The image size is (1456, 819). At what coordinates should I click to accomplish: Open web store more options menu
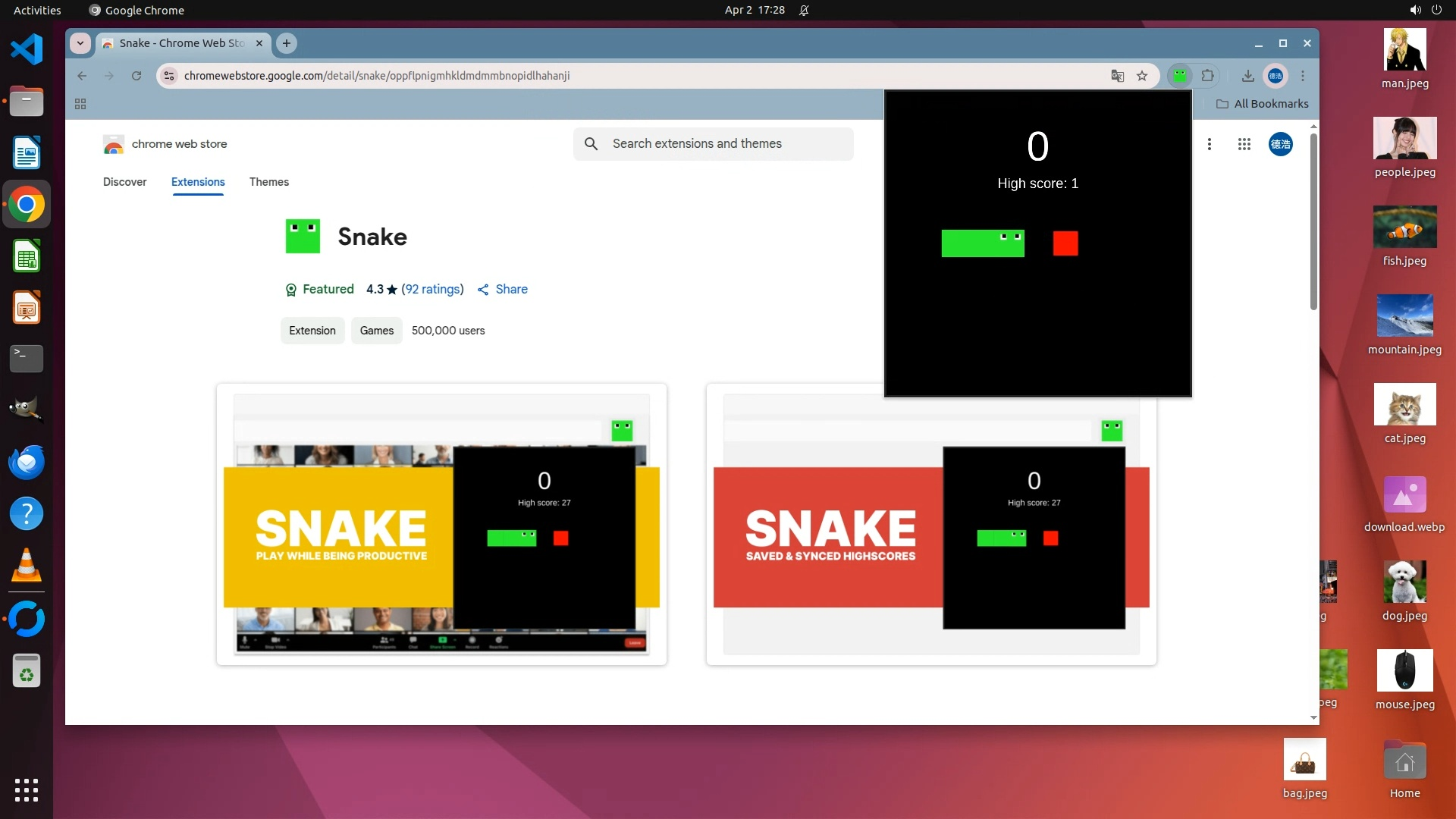tap(1210, 144)
